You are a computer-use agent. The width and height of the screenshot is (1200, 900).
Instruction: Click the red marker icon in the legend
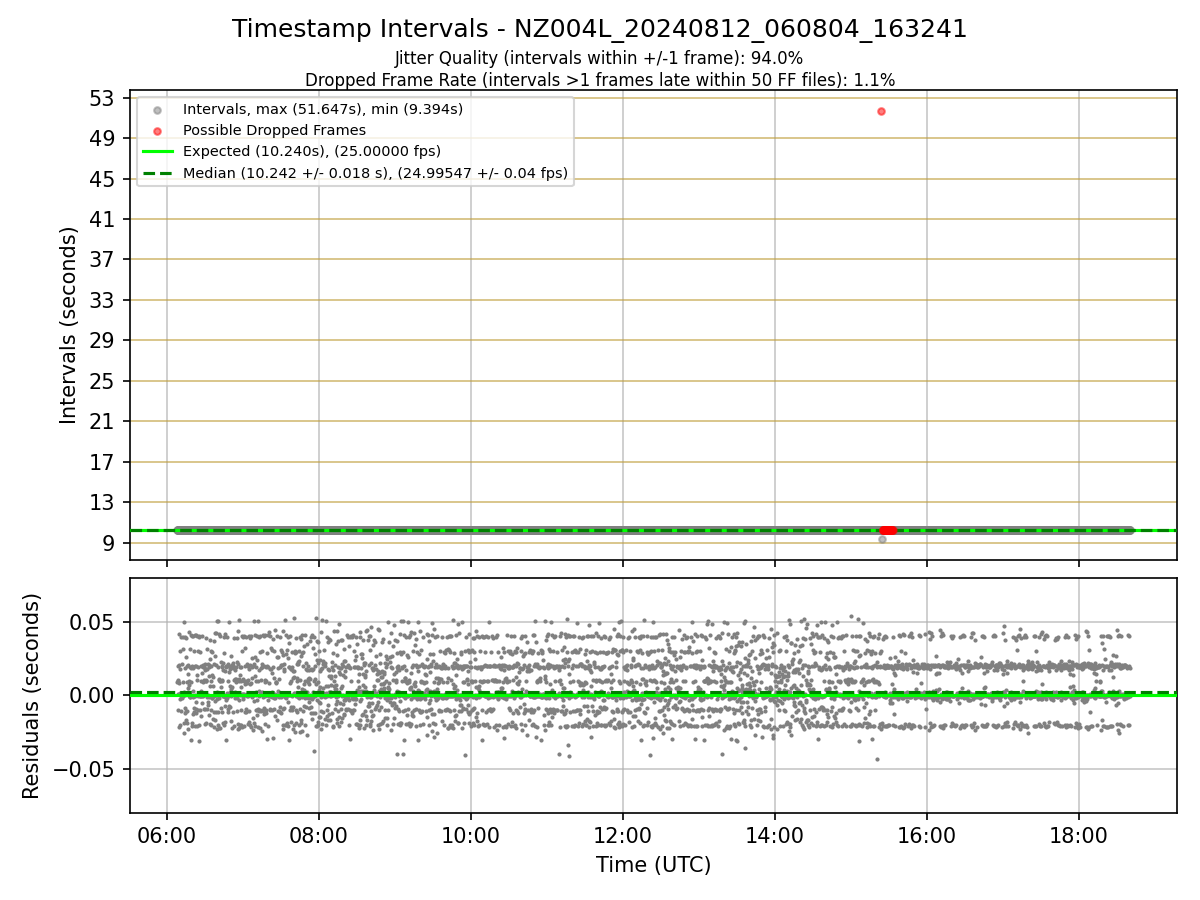(157, 131)
